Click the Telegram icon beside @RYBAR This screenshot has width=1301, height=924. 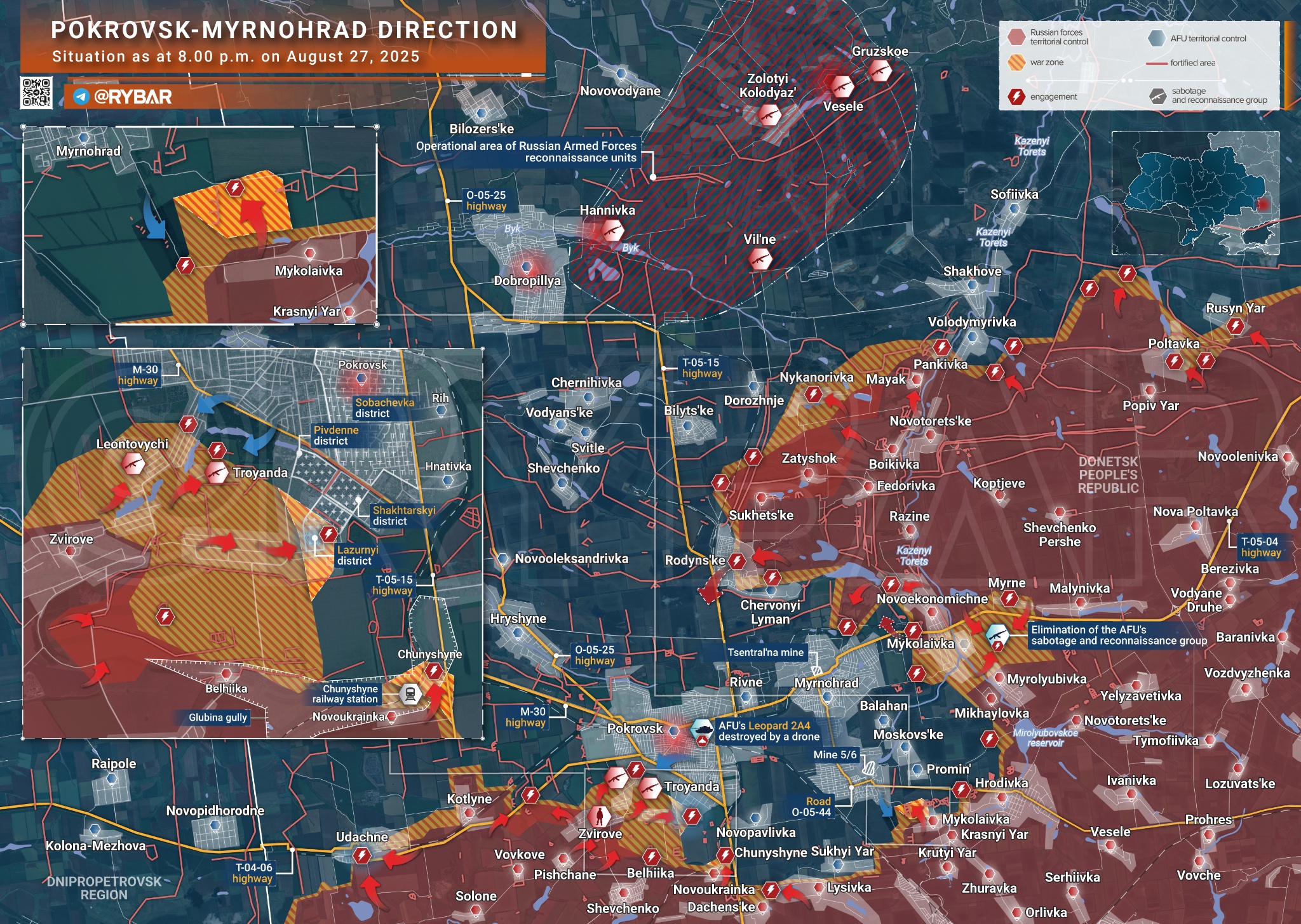click(81, 97)
